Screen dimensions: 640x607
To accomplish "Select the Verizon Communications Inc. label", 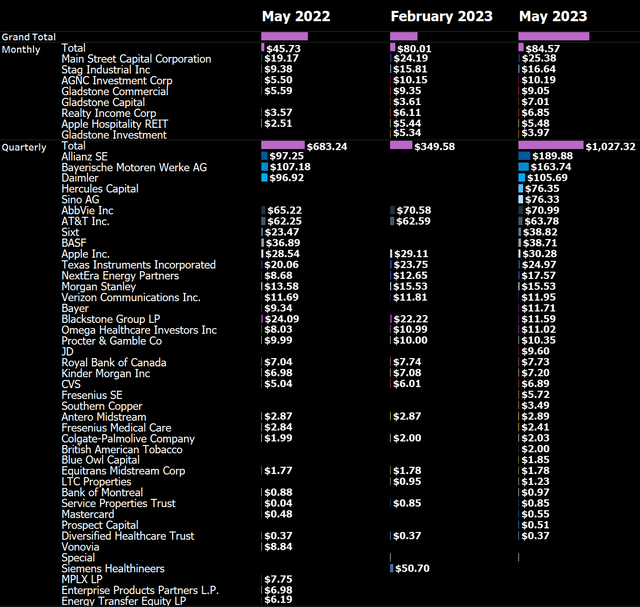I will coord(131,297).
